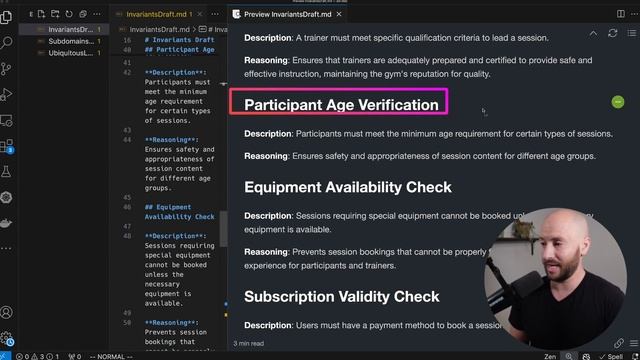This screenshot has height=360, width=640.
Task: Open the Source Control view
Action: pos(7,69)
